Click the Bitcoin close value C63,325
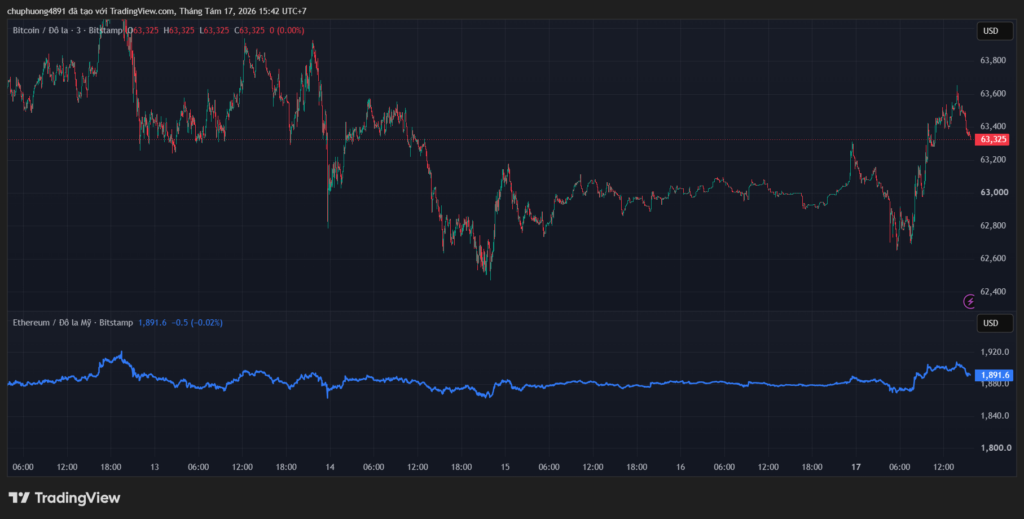This screenshot has width=1024, height=519. [249, 30]
